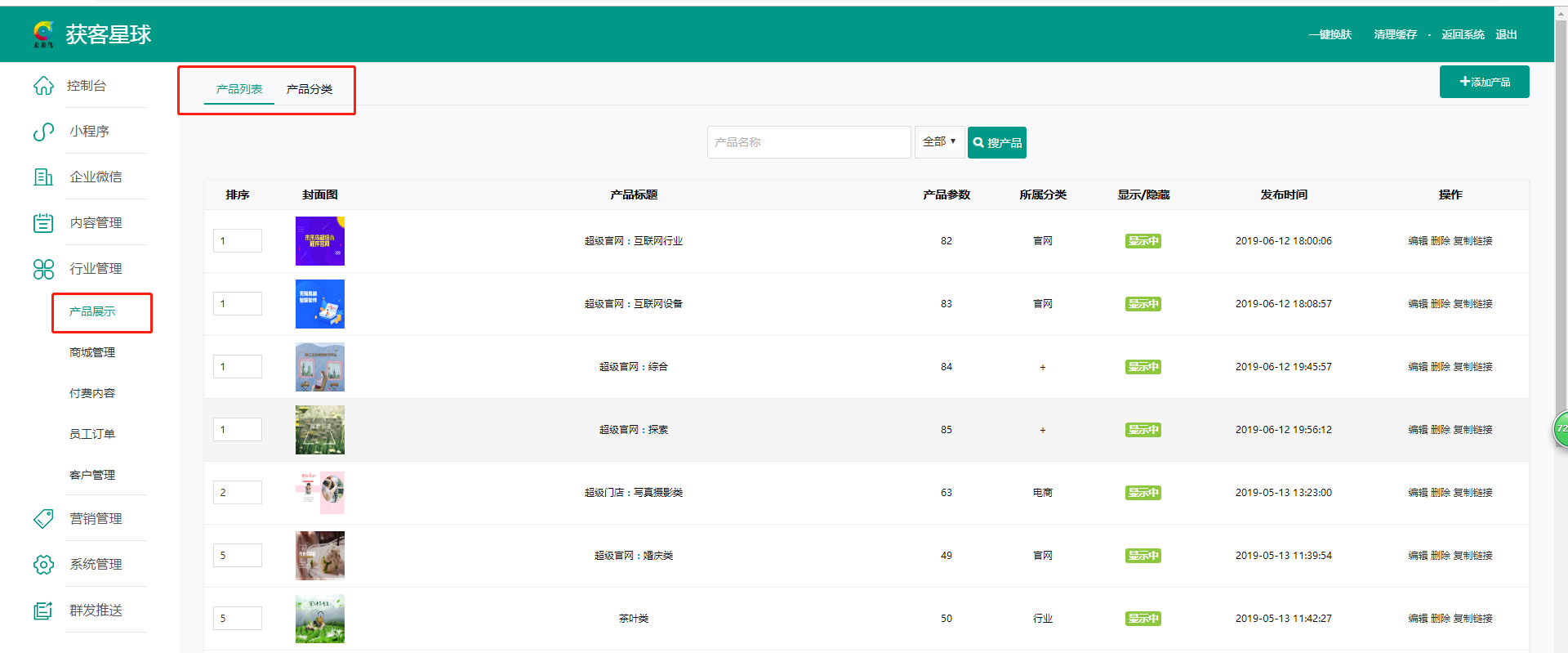Viewport: 1568px width, 653px height.
Task: Open 小程序 via its sidebar icon
Action: [x=43, y=132]
